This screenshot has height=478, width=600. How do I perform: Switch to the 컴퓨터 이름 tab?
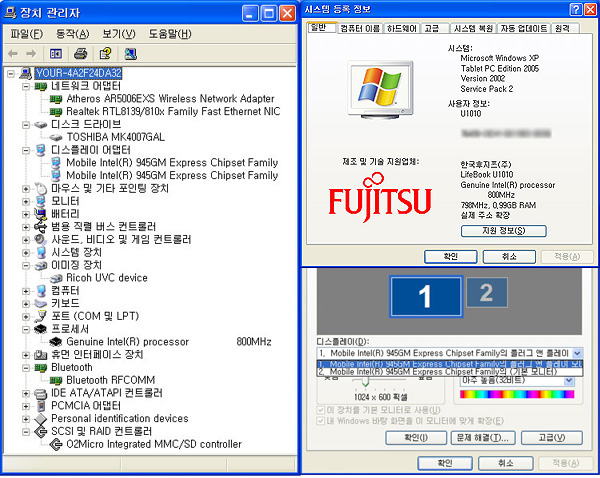(360, 28)
